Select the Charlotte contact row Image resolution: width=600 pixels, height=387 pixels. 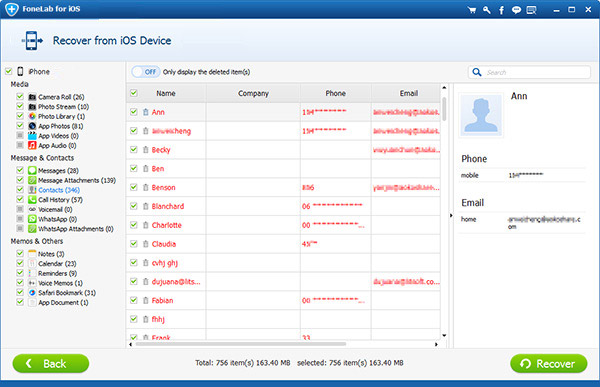[x=283, y=225]
